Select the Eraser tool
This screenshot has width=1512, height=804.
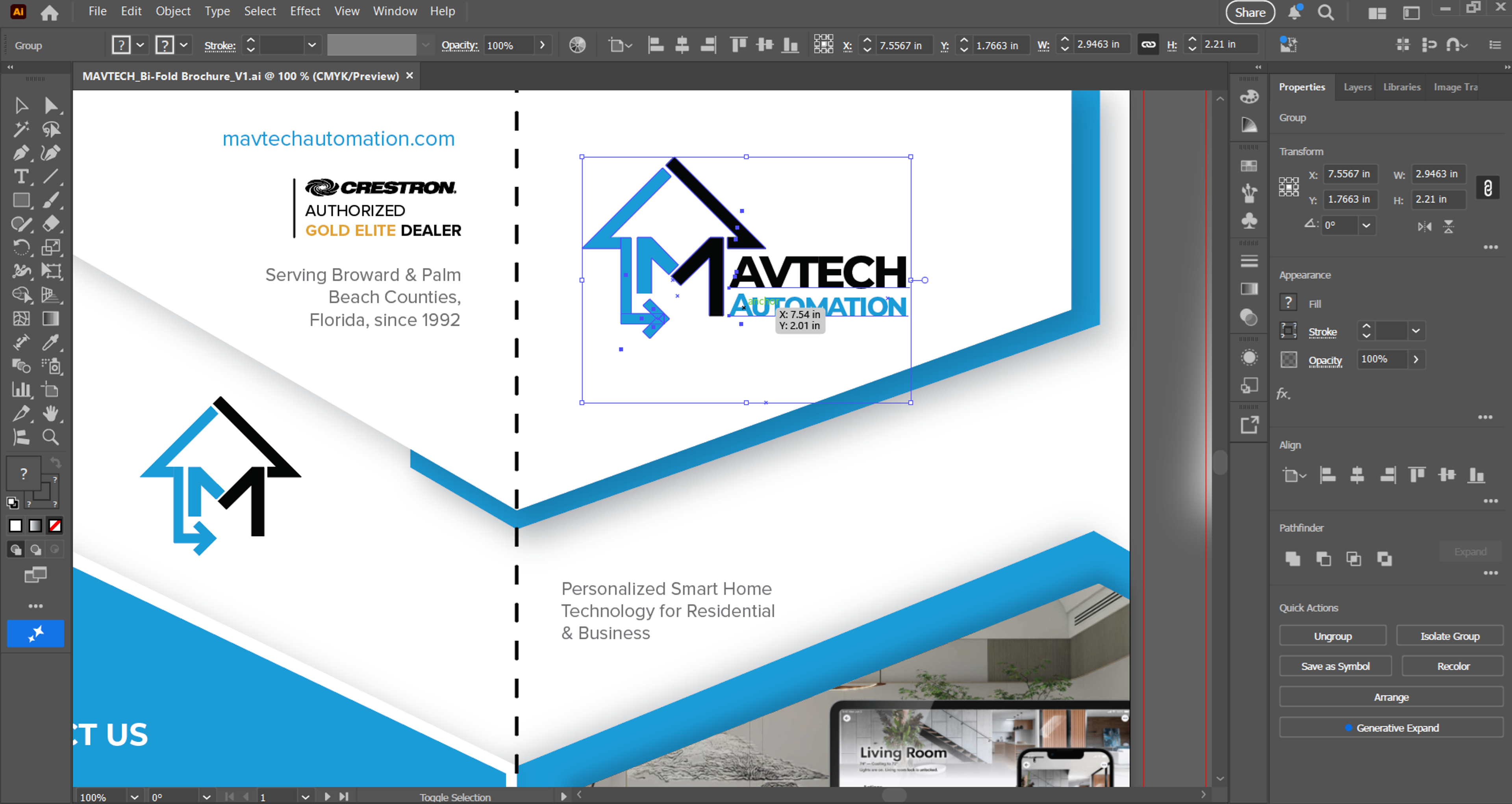51,224
